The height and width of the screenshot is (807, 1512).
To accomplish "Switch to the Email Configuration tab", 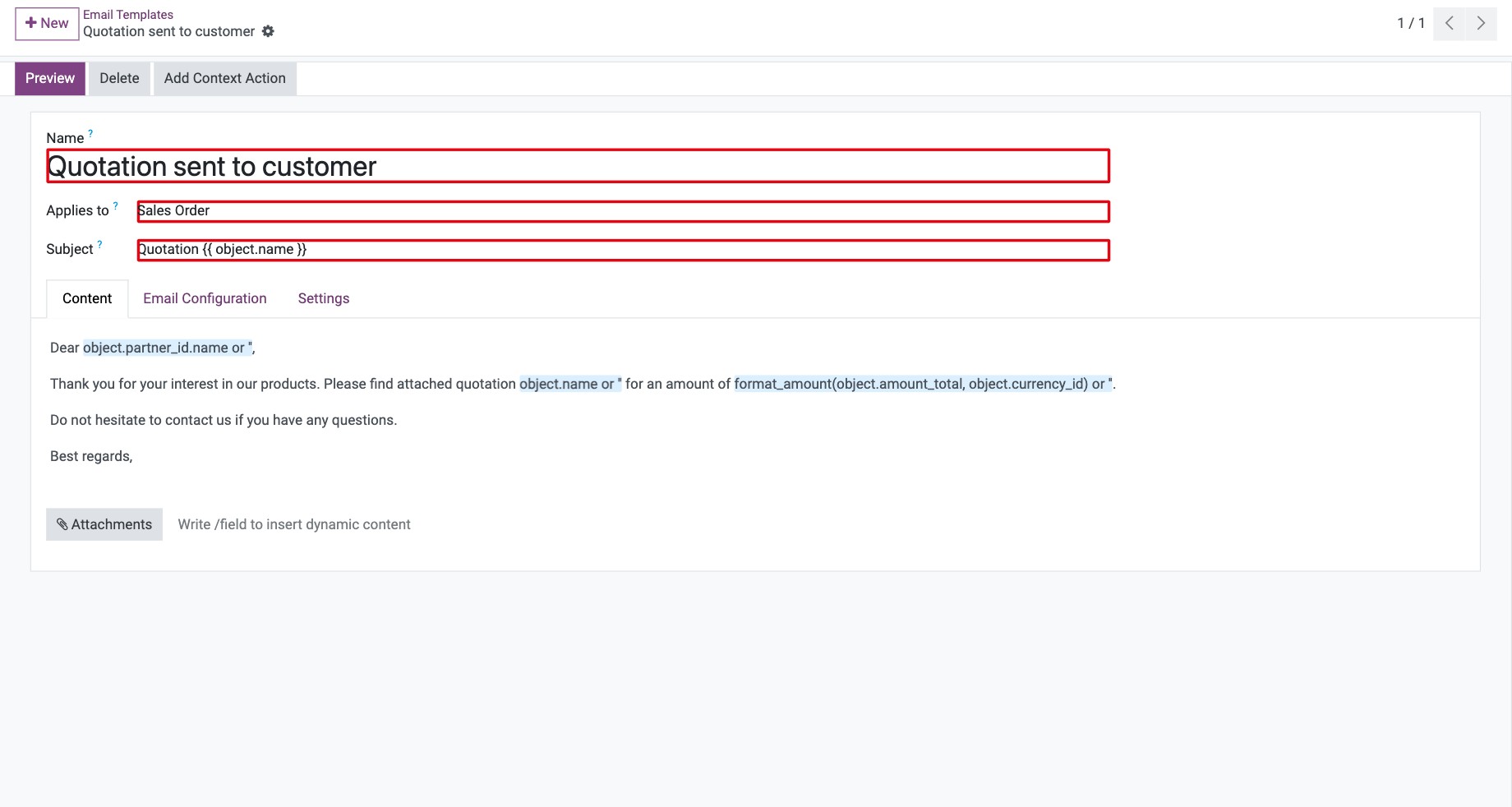I will 205,299.
